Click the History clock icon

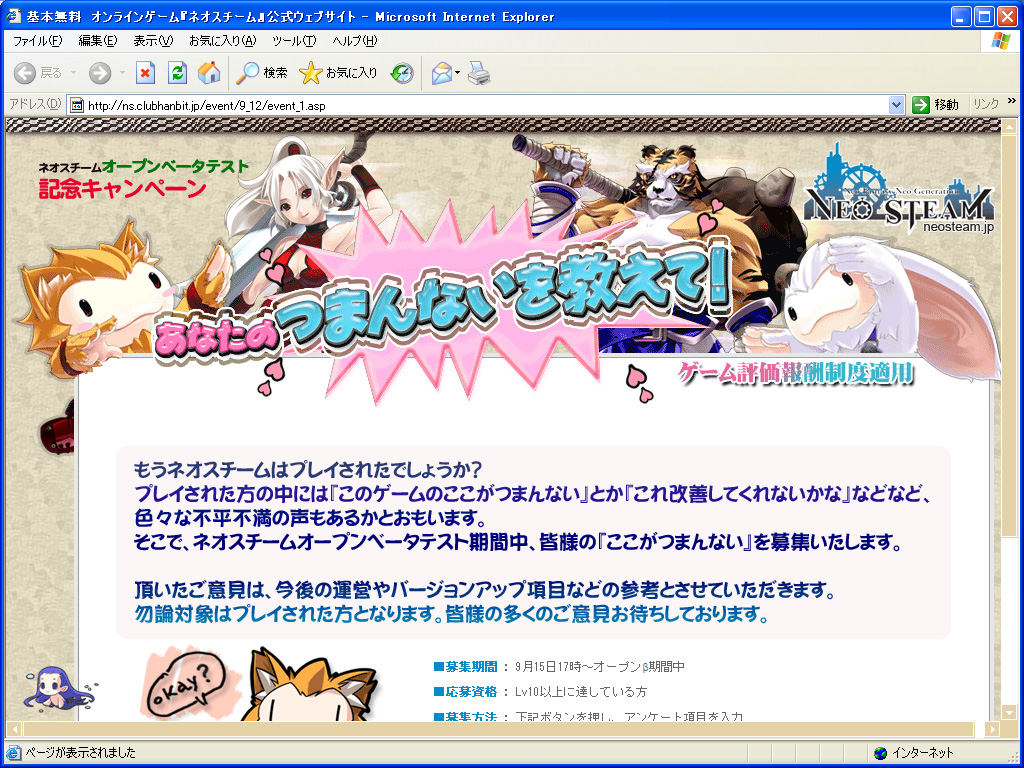[x=402, y=72]
